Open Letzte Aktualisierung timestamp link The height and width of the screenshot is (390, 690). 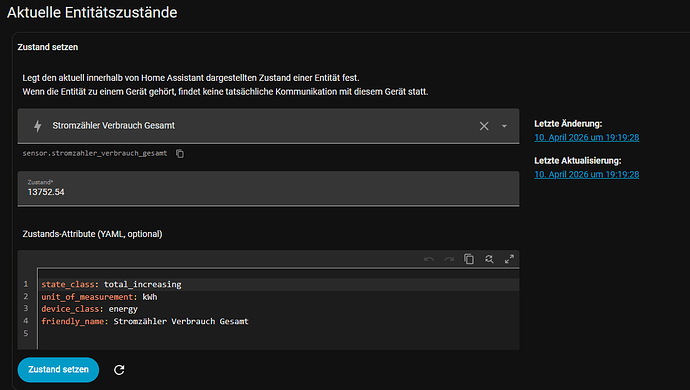click(x=587, y=174)
